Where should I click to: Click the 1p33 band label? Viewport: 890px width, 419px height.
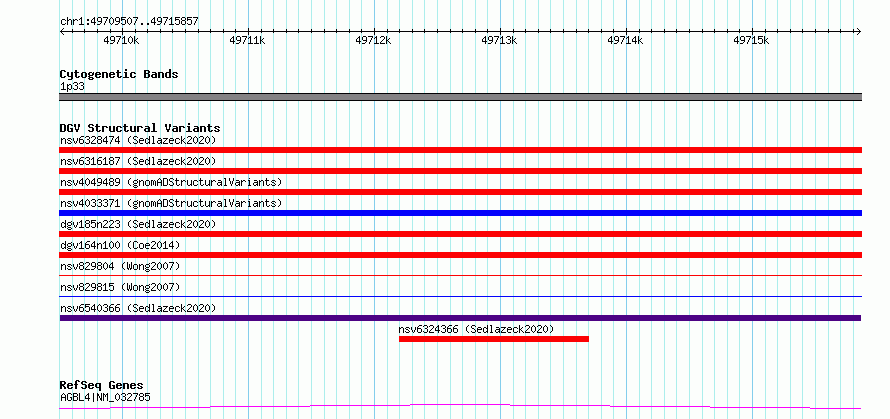click(73, 87)
